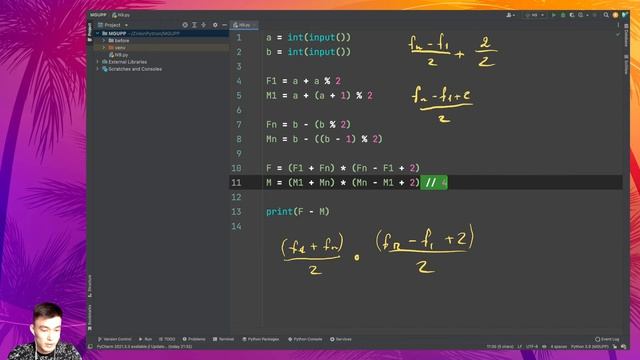Click Python 3.9 interpreter in status bar

tap(590, 347)
